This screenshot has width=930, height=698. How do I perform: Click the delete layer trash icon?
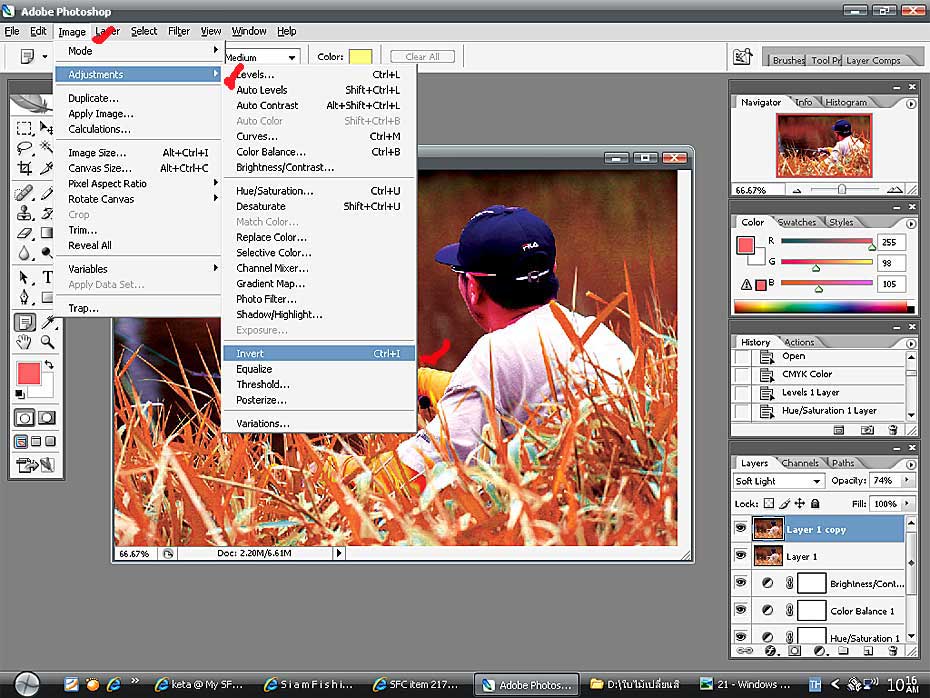click(893, 651)
